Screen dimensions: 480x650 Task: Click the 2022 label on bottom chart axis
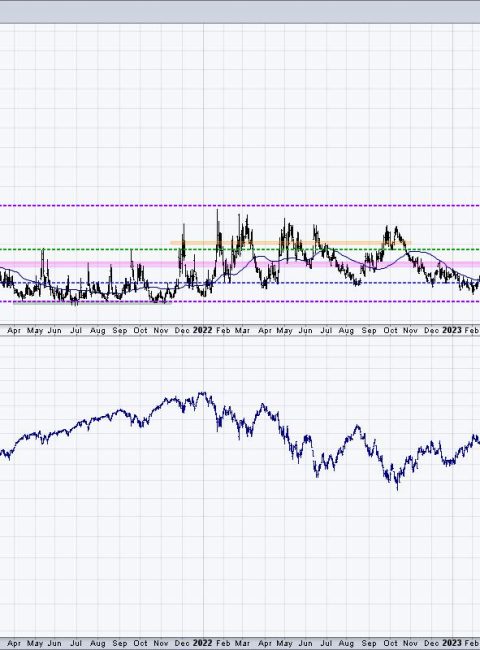pyautogui.click(x=203, y=643)
